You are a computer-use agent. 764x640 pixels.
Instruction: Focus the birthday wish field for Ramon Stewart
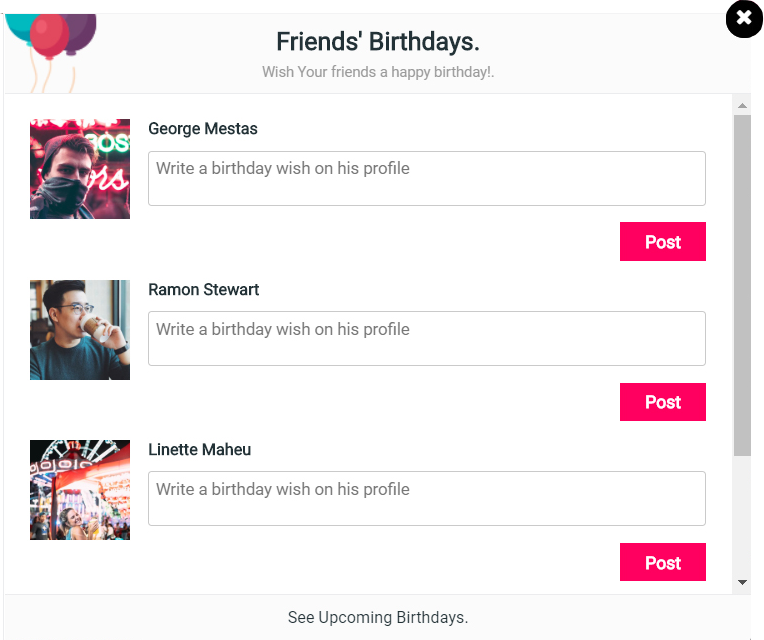(427, 339)
